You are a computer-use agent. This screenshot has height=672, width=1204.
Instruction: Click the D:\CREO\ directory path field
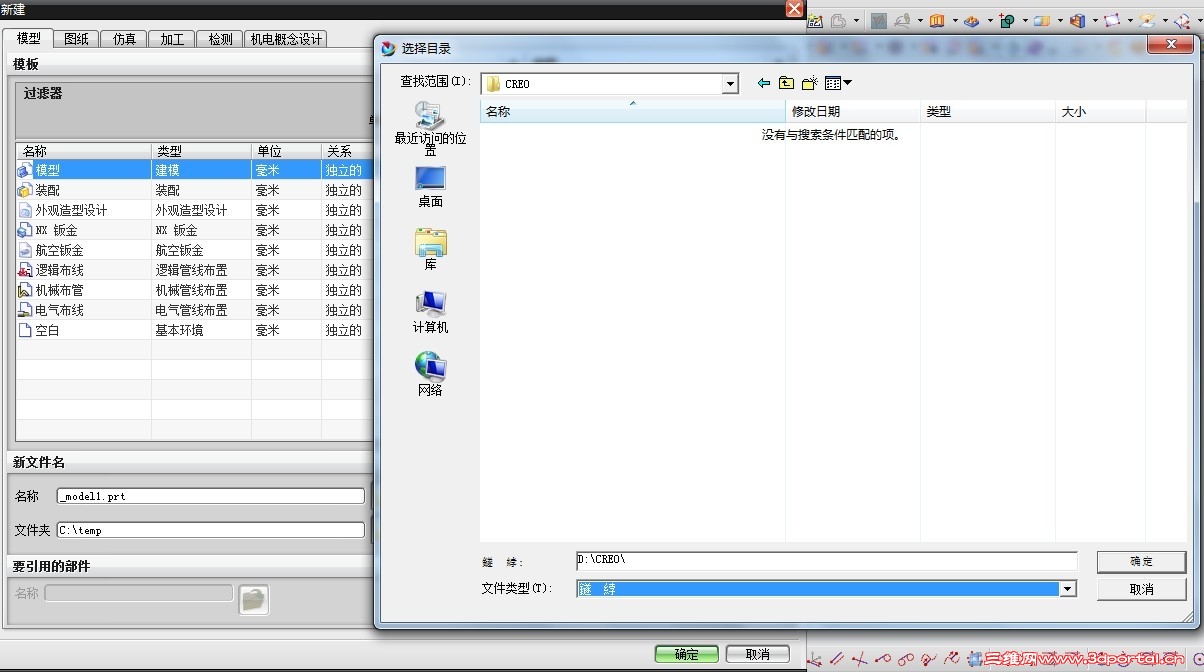click(x=827, y=560)
